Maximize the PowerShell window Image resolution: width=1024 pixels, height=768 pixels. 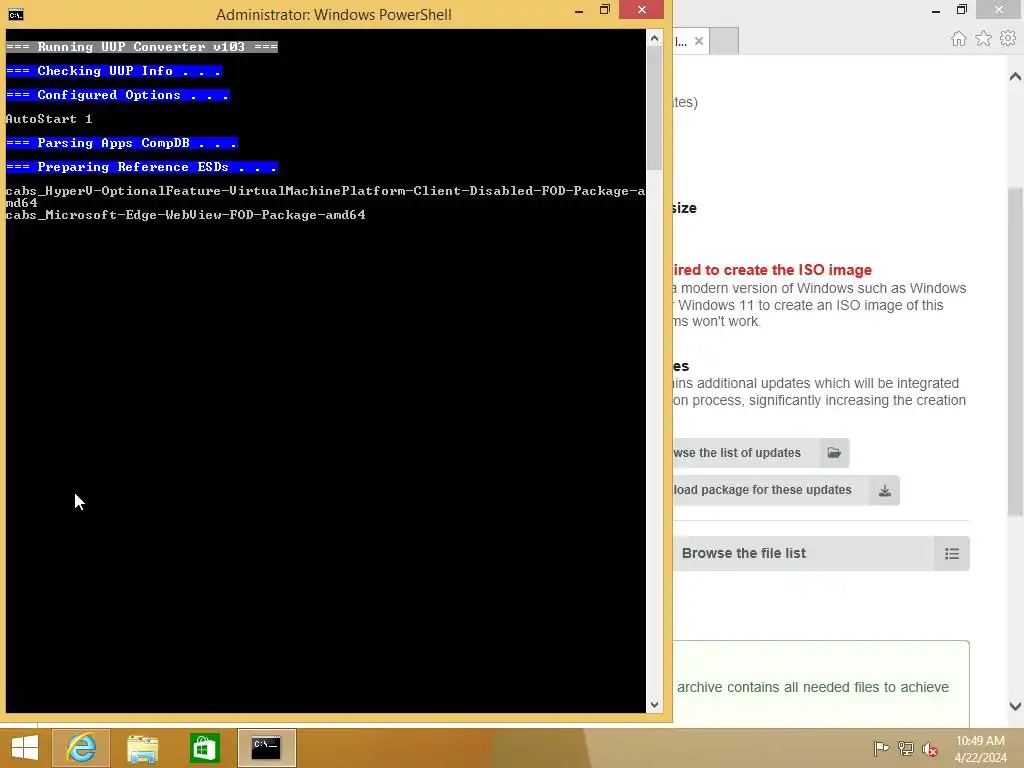[605, 10]
